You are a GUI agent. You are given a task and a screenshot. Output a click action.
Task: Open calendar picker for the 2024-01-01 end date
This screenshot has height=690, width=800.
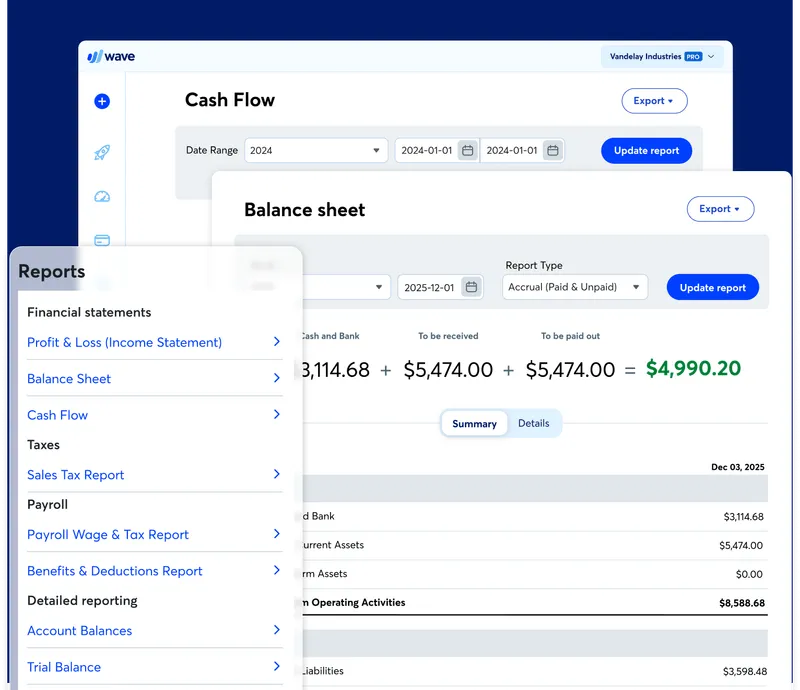tap(553, 149)
